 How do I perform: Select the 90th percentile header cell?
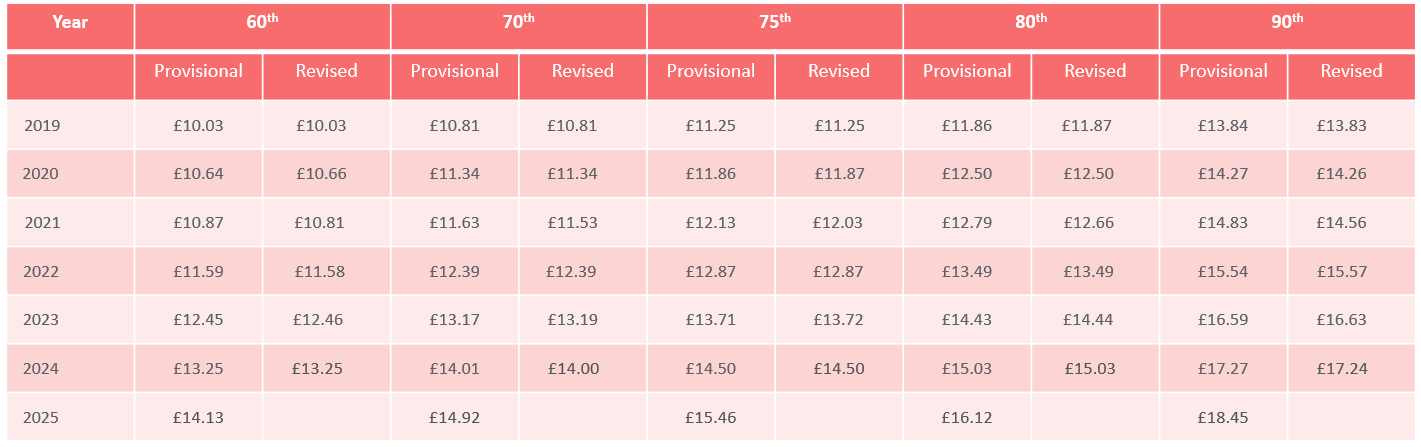(x=1287, y=22)
